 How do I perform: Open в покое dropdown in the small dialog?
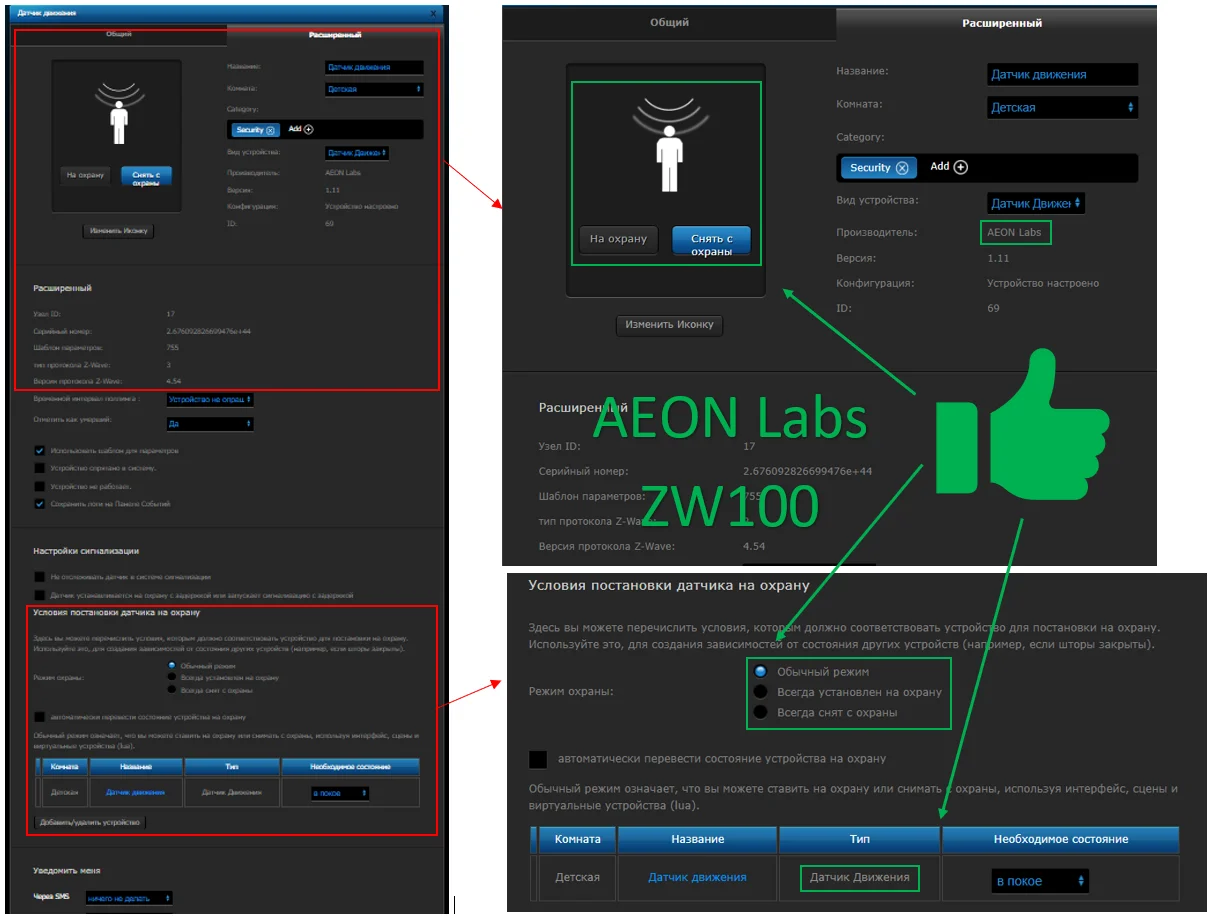pyautogui.click(x=340, y=793)
